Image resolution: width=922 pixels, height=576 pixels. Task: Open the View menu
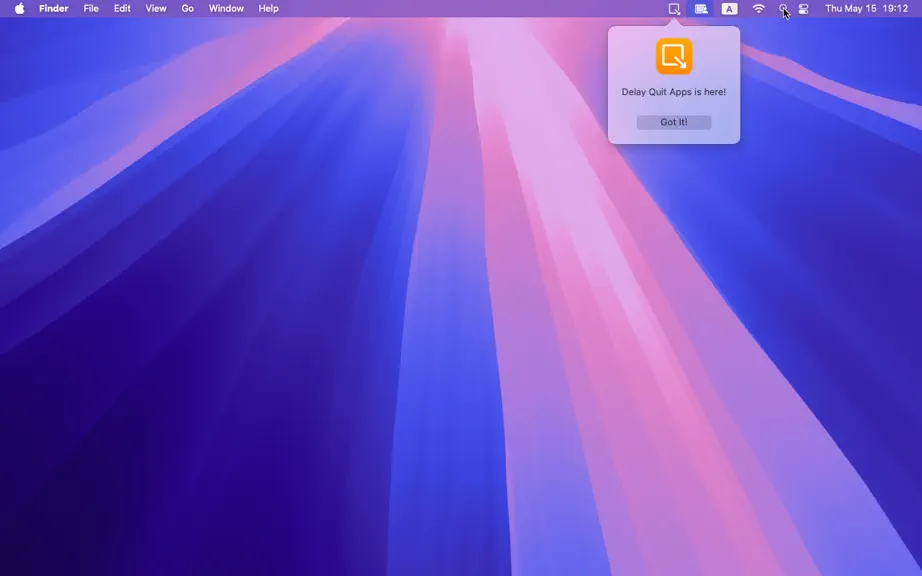point(156,8)
